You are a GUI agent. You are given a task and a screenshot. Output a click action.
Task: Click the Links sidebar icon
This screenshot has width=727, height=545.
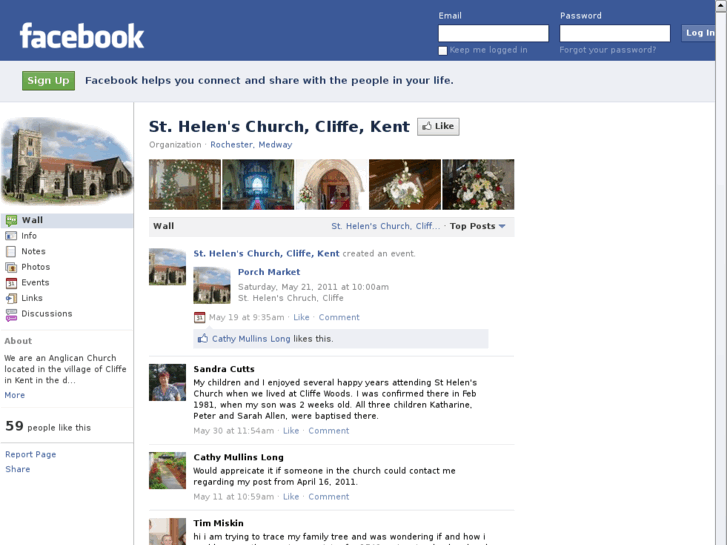(x=11, y=298)
